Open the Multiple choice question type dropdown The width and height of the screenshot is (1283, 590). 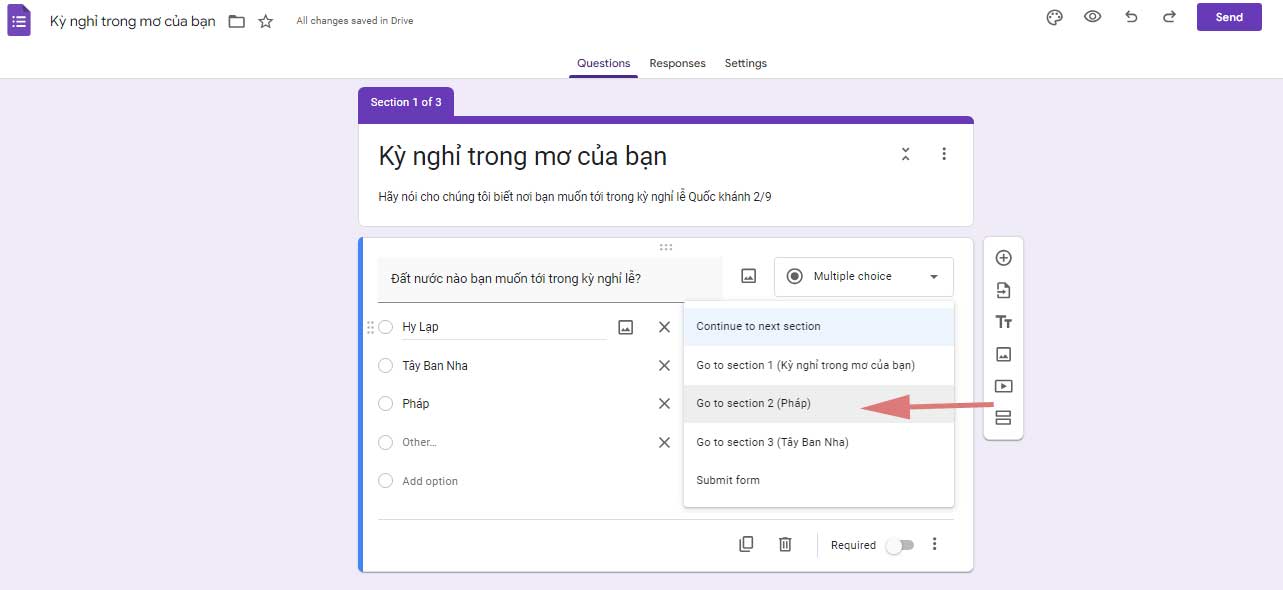tap(863, 276)
